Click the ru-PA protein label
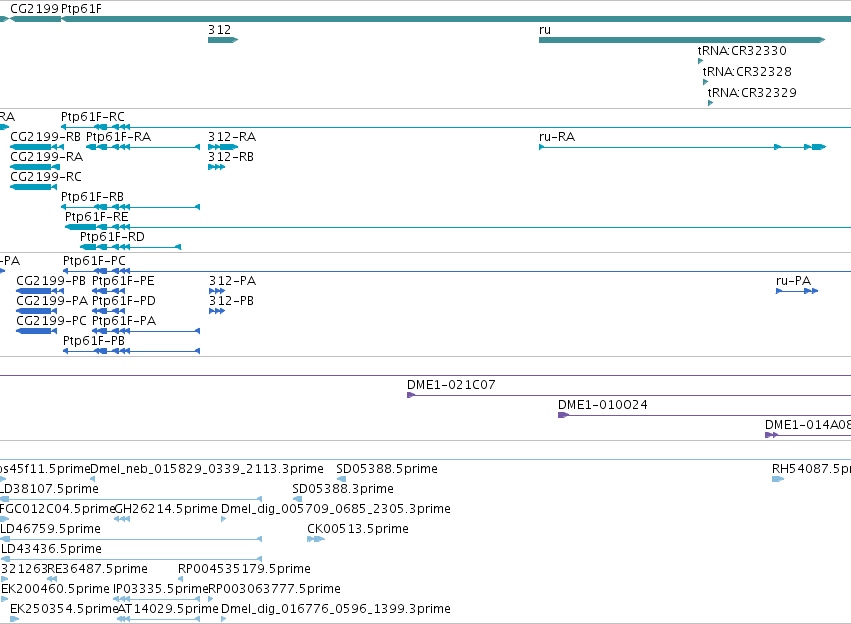 [x=793, y=281]
